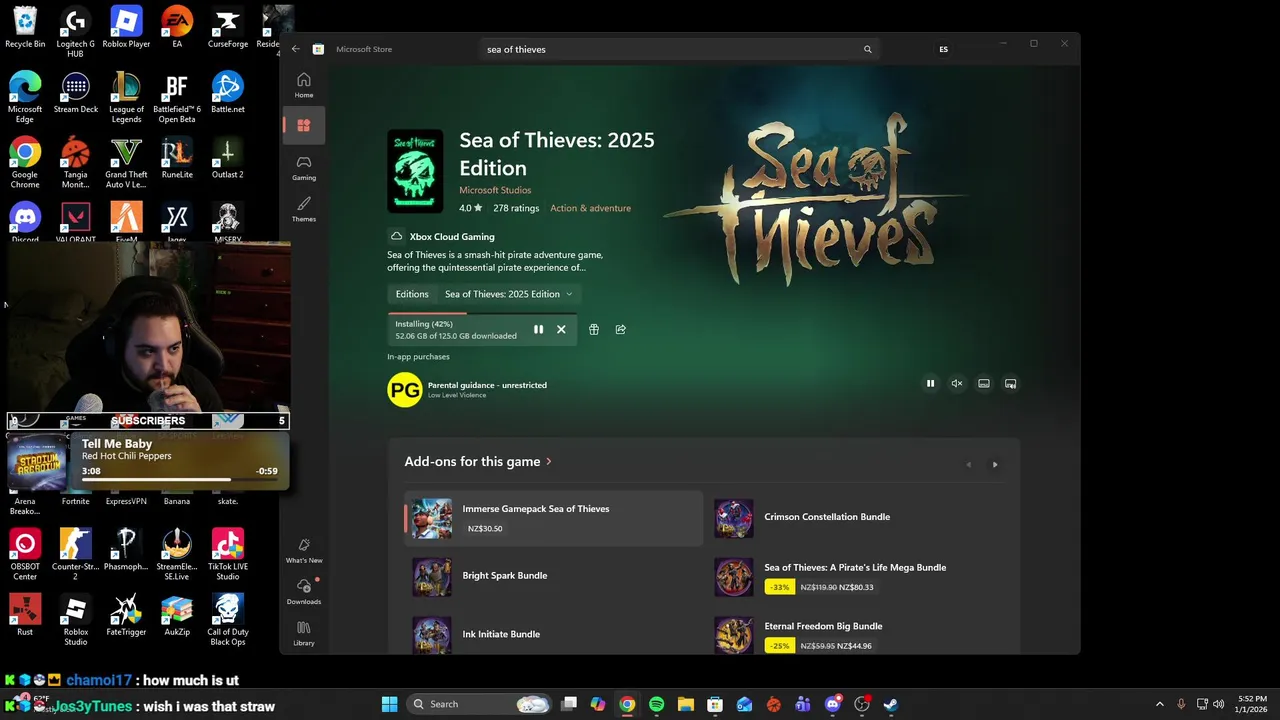Open the Outlast 2 desktop icon

pyautogui.click(x=227, y=159)
